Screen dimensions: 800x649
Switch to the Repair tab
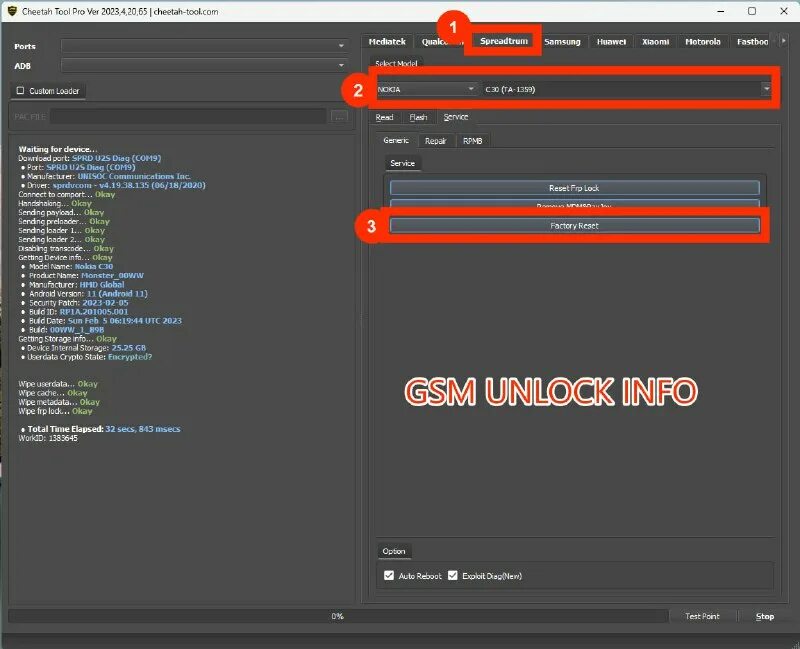click(x=437, y=140)
